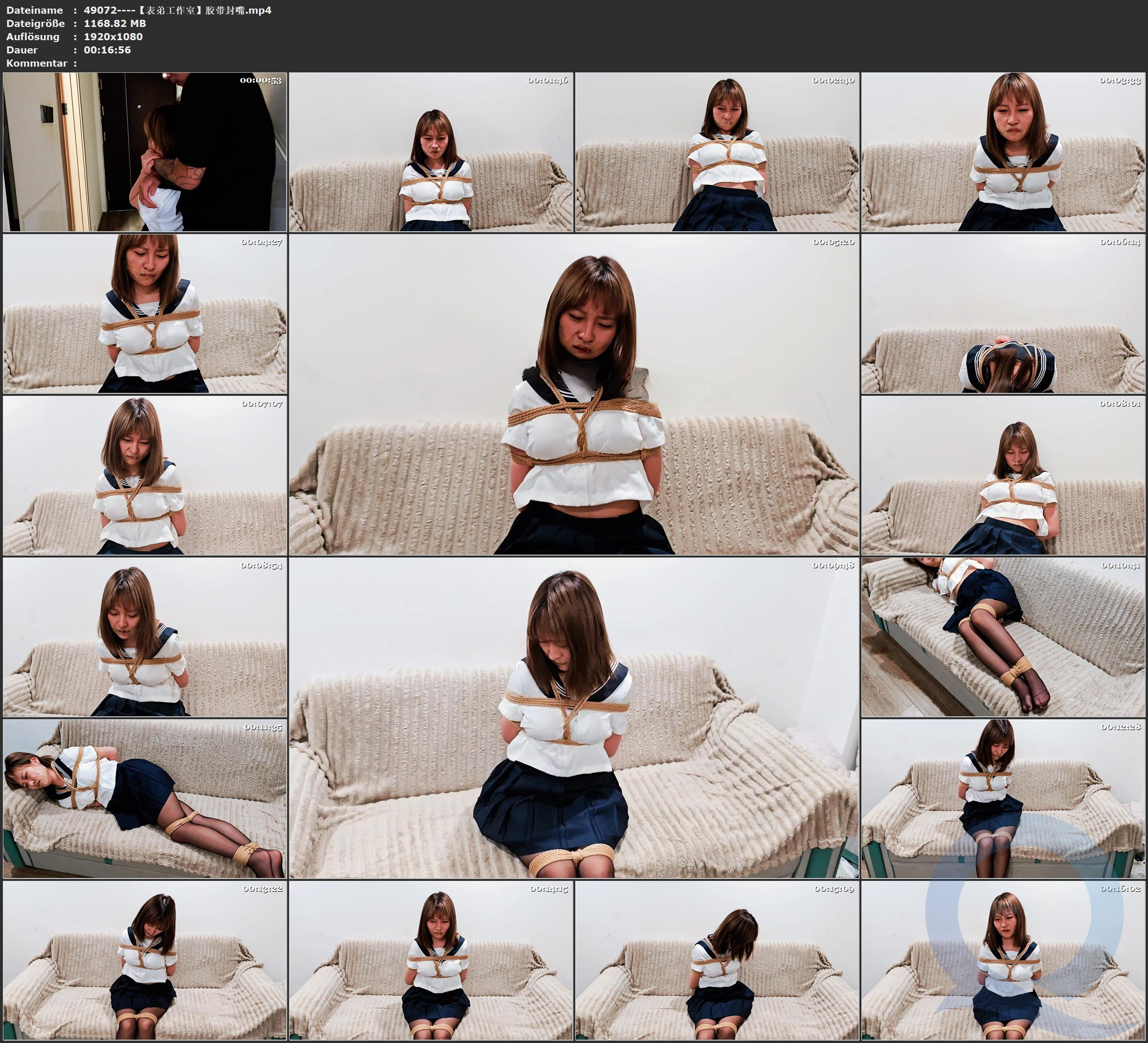1148x1043 pixels.
Task: Select the thumbnail at 00:15:09
Action: pyautogui.click(x=717, y=960)
